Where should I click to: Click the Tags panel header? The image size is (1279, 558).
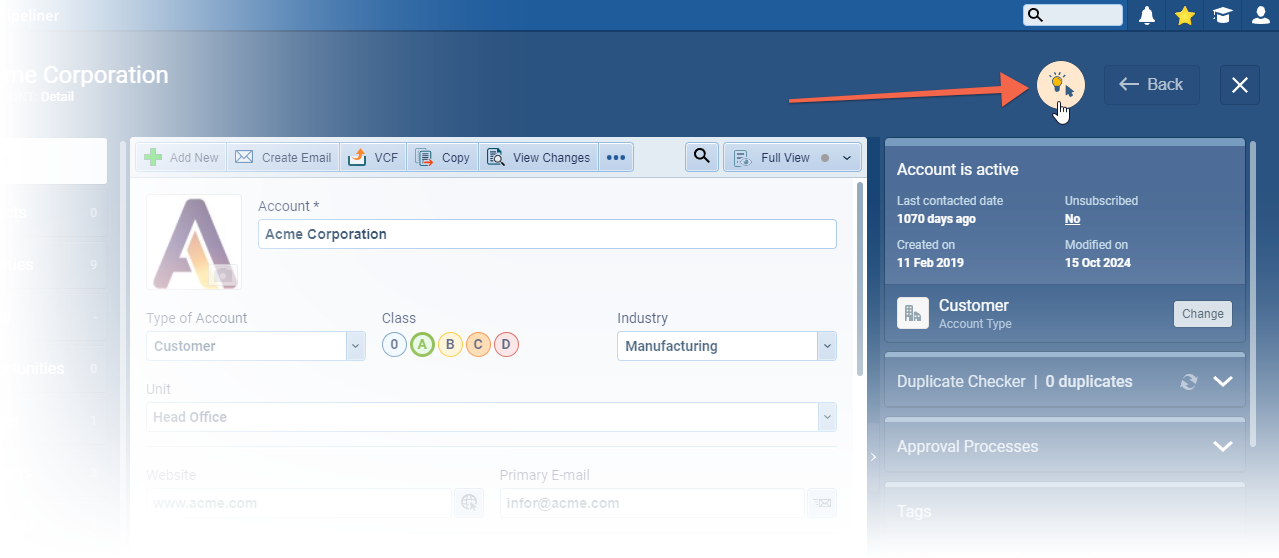point(1065,511)
